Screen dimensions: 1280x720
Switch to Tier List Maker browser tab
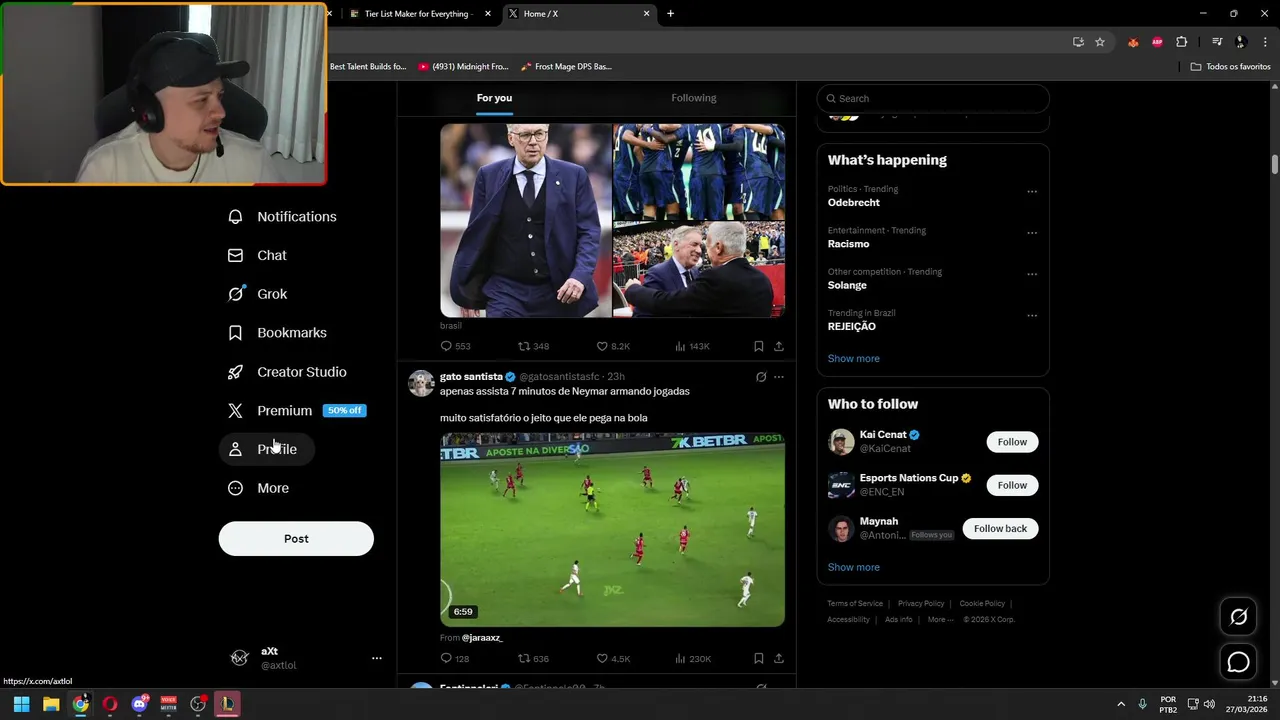click(x=418, y=14)
